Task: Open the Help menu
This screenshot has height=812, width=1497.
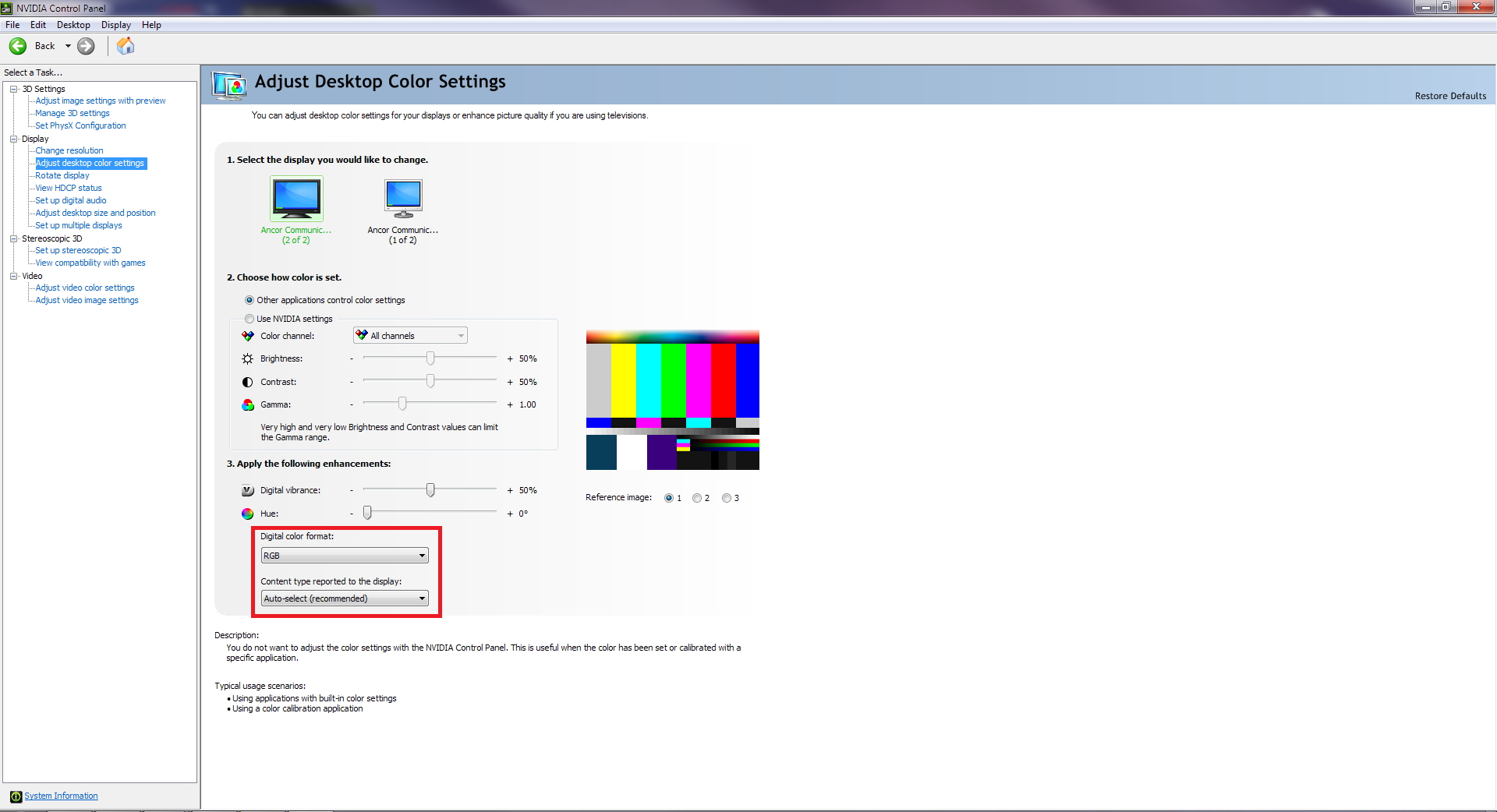Action: click(x=151, y=25)
